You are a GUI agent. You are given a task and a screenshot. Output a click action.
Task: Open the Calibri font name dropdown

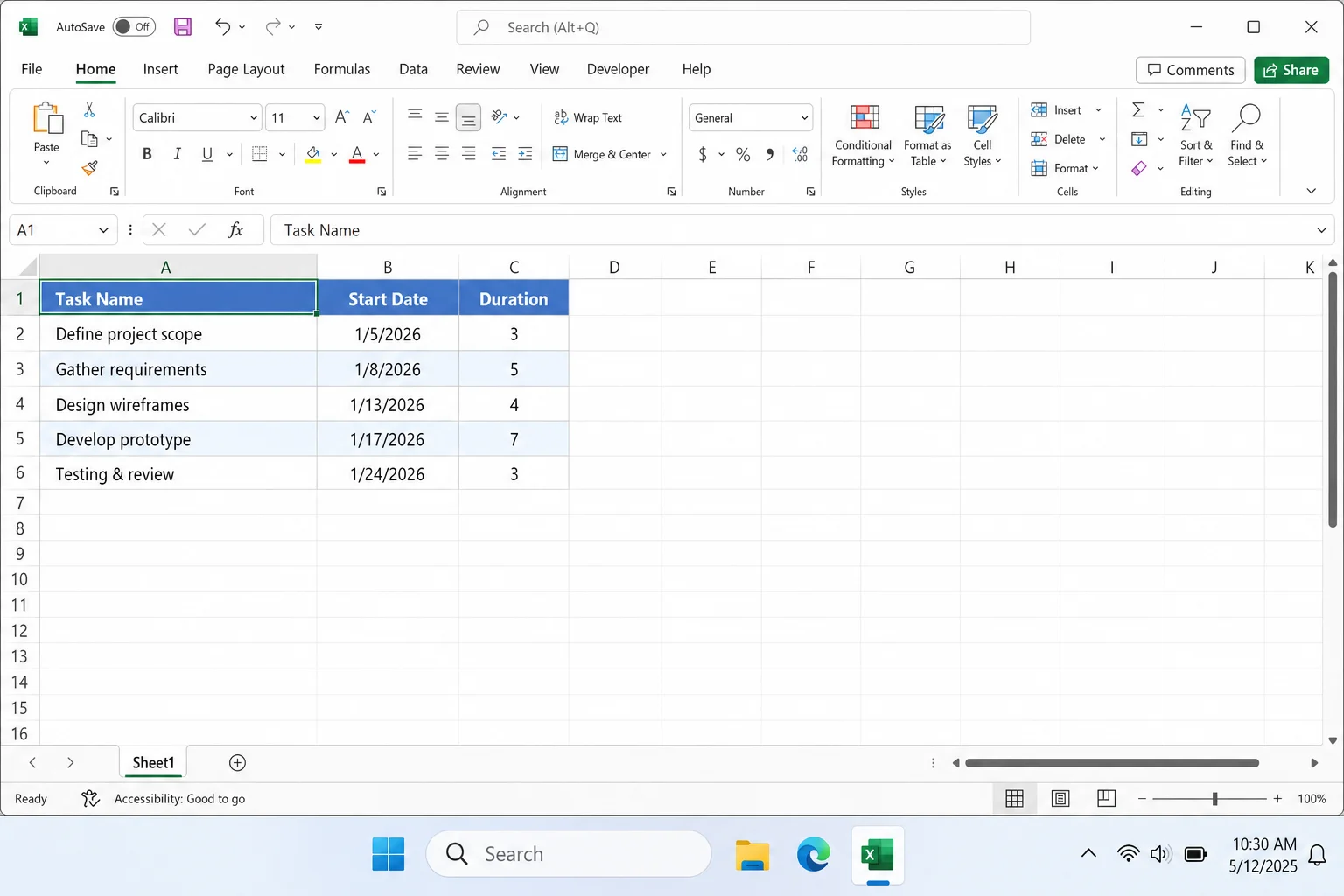coord(254,118)
